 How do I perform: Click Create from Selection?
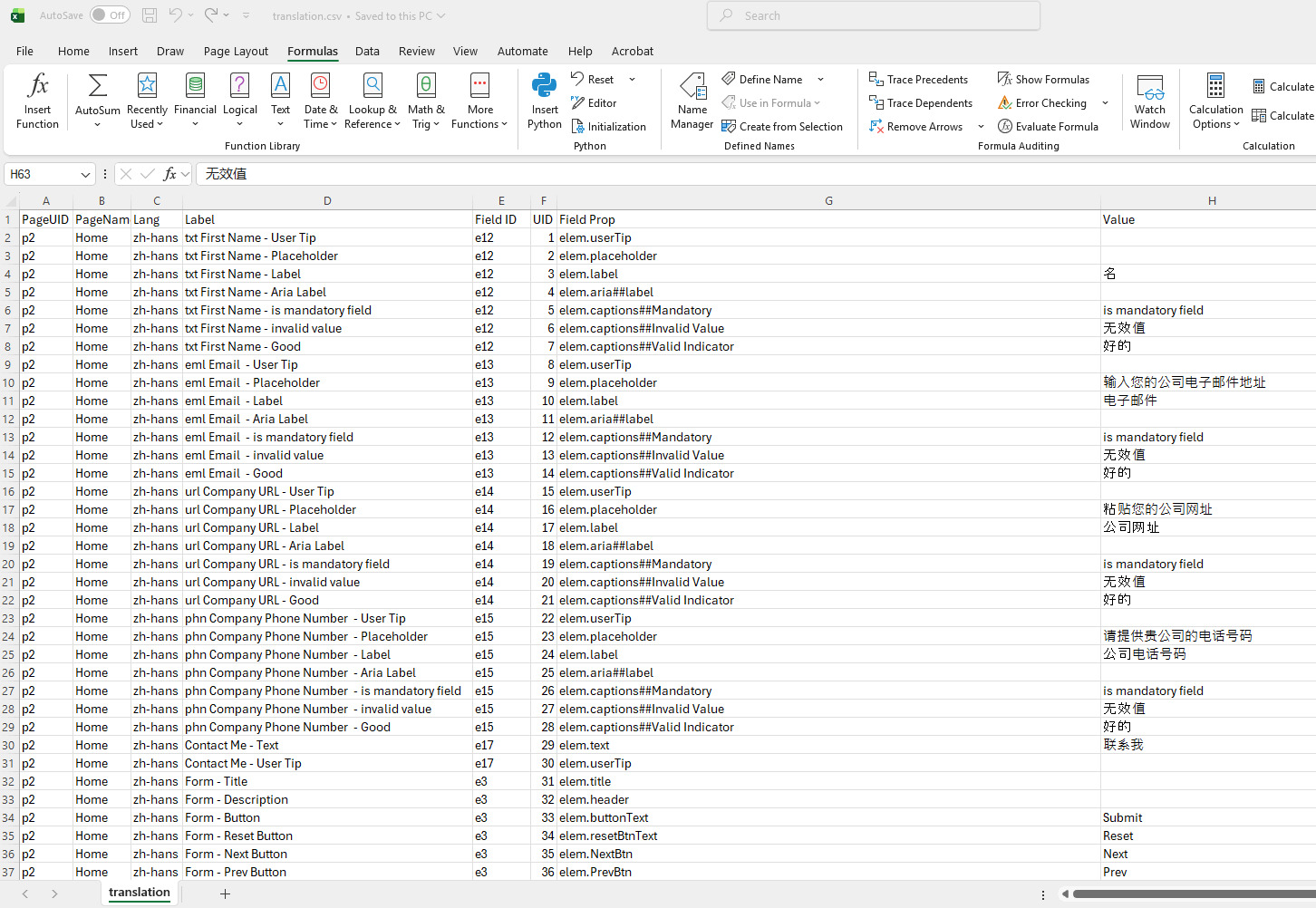[782, 127]
